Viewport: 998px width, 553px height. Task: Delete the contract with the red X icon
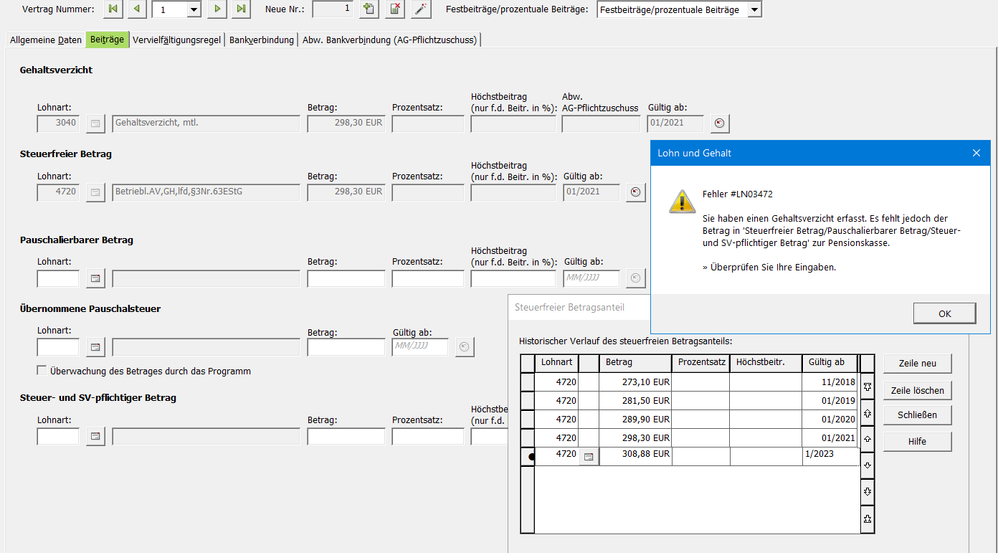coord(395,9)
